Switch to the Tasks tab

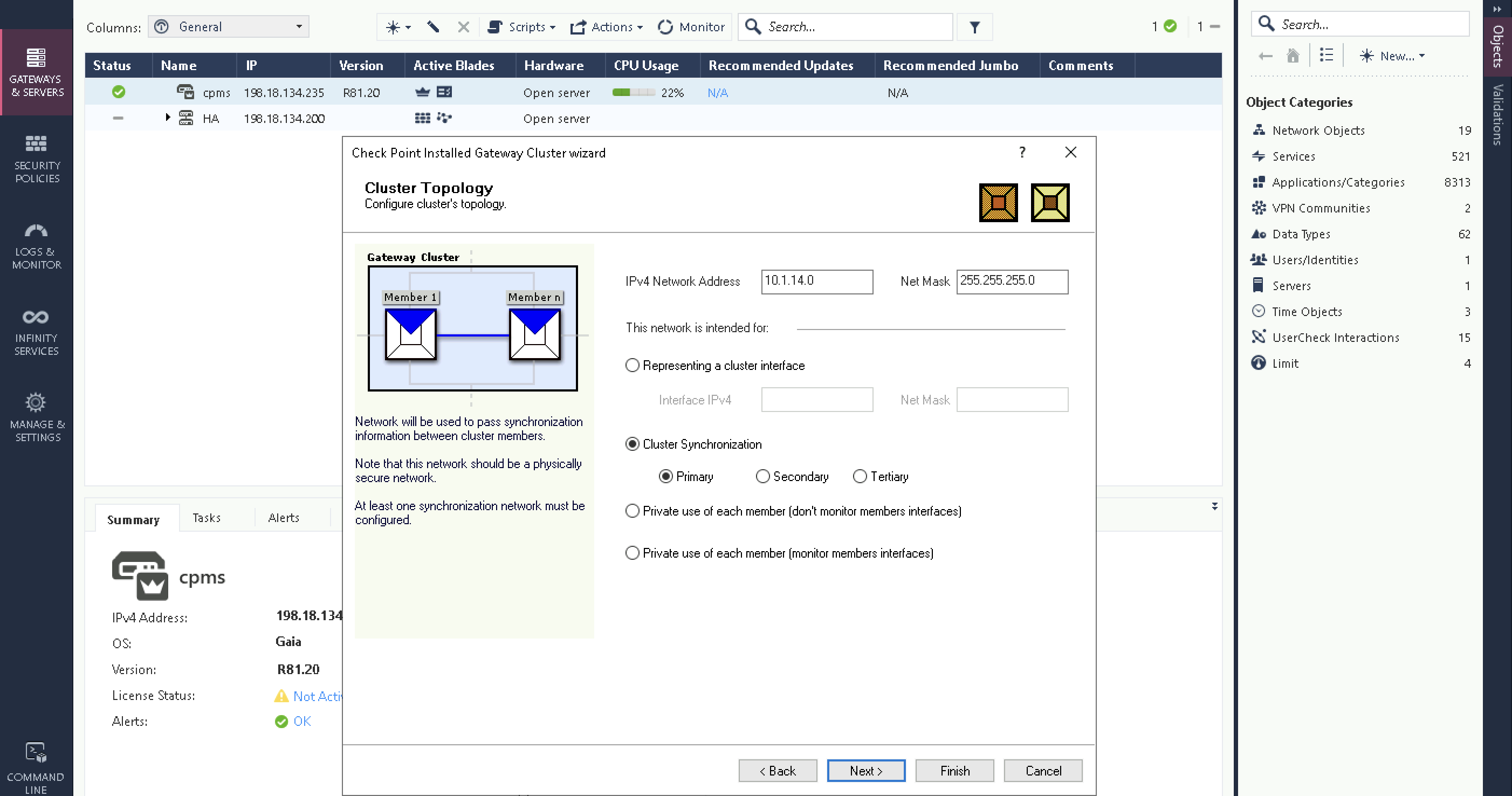(x=207, y=518)
